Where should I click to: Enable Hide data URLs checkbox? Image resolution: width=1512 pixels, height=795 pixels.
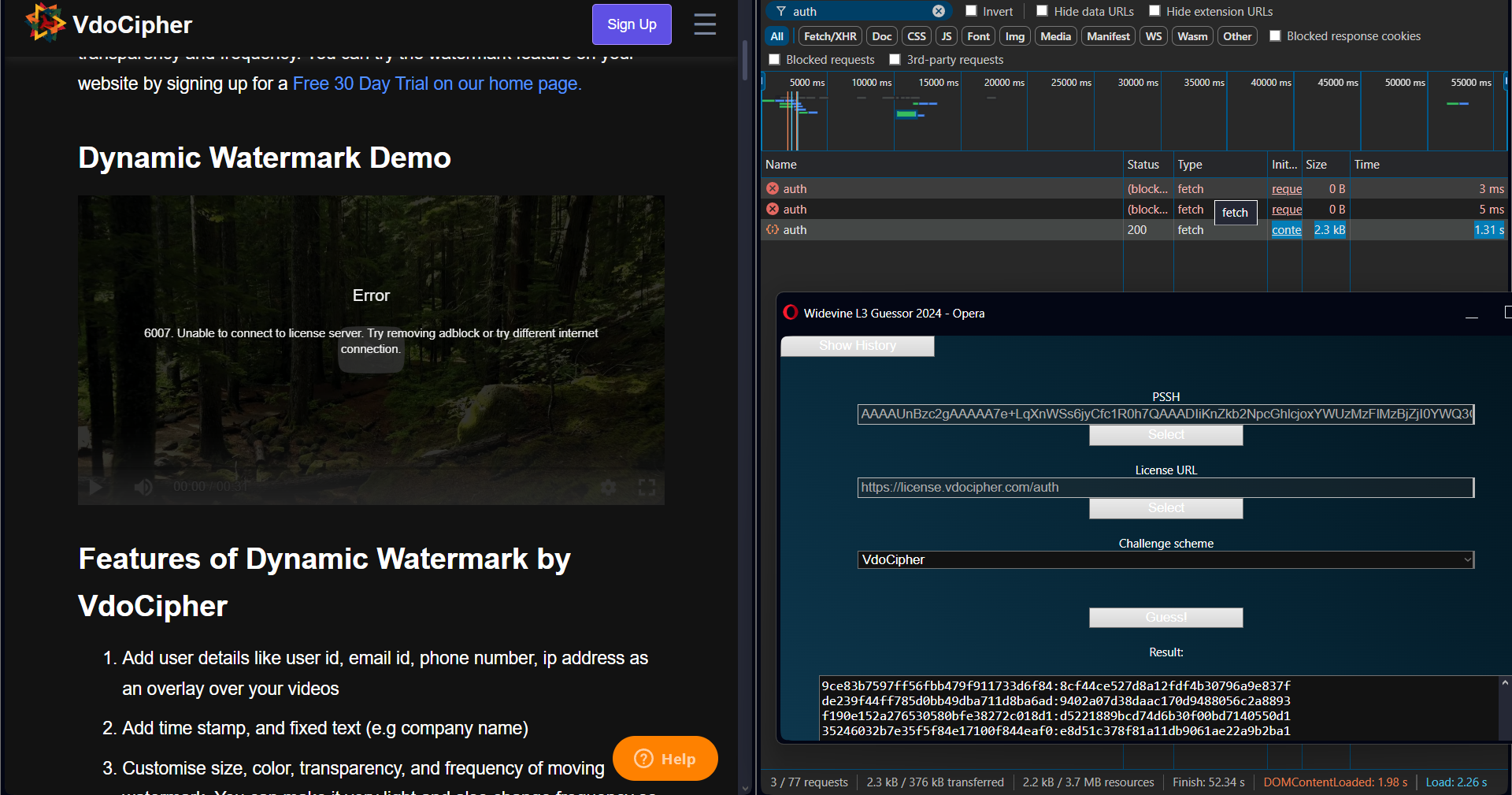coord(1042,11)
